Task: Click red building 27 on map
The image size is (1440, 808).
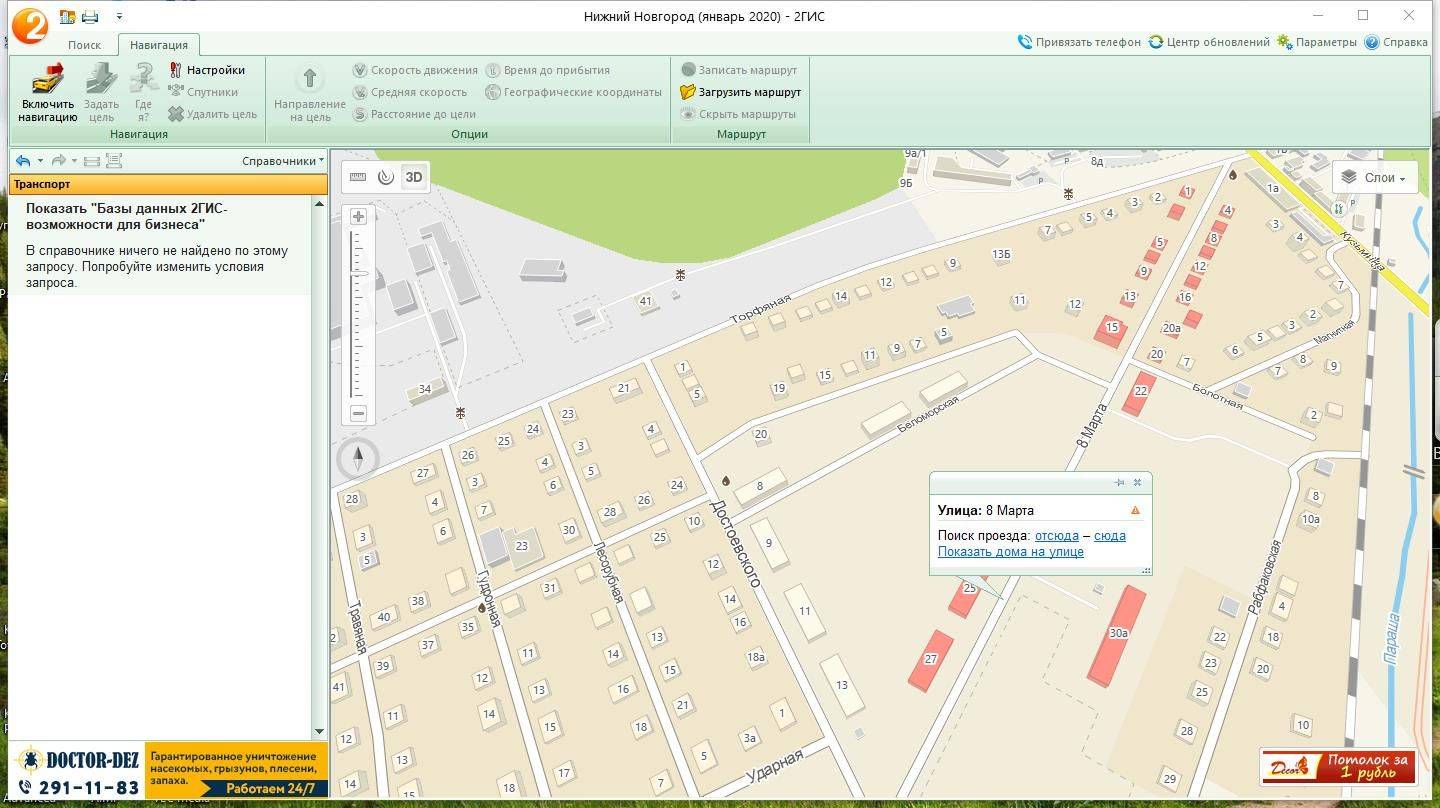Action: tap(931, 660)
